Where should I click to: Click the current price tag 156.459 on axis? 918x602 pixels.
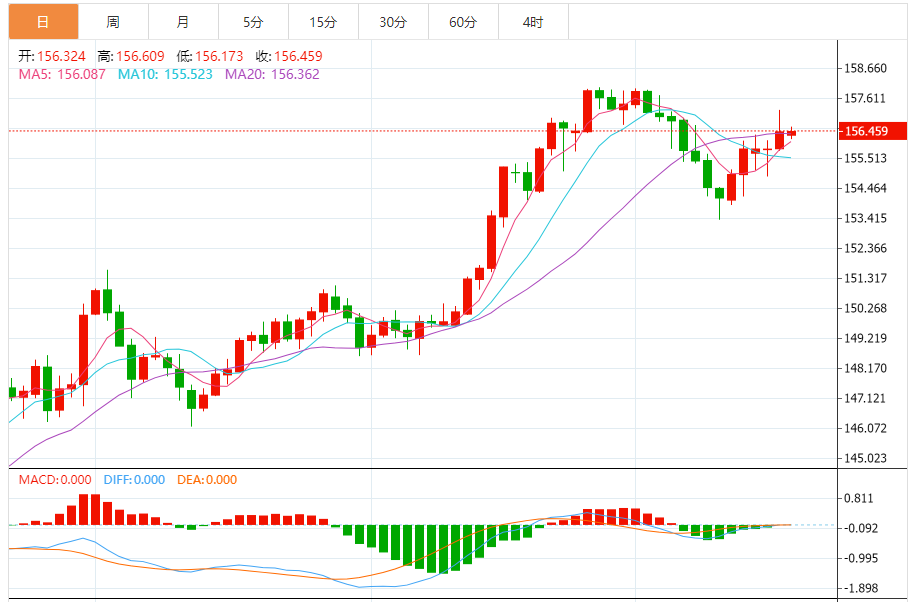click(x=872, y=131)
